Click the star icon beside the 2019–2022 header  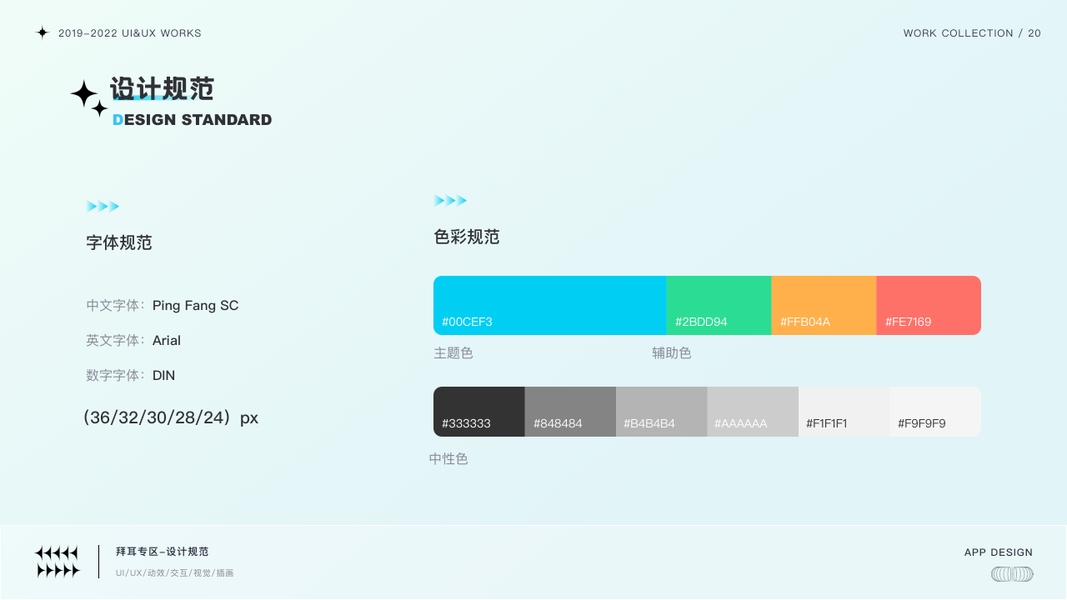coord(42,33)
